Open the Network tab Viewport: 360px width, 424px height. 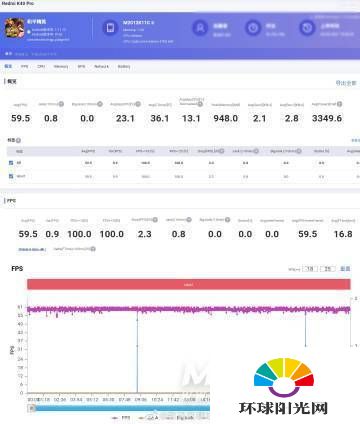(x=101, y=67)
